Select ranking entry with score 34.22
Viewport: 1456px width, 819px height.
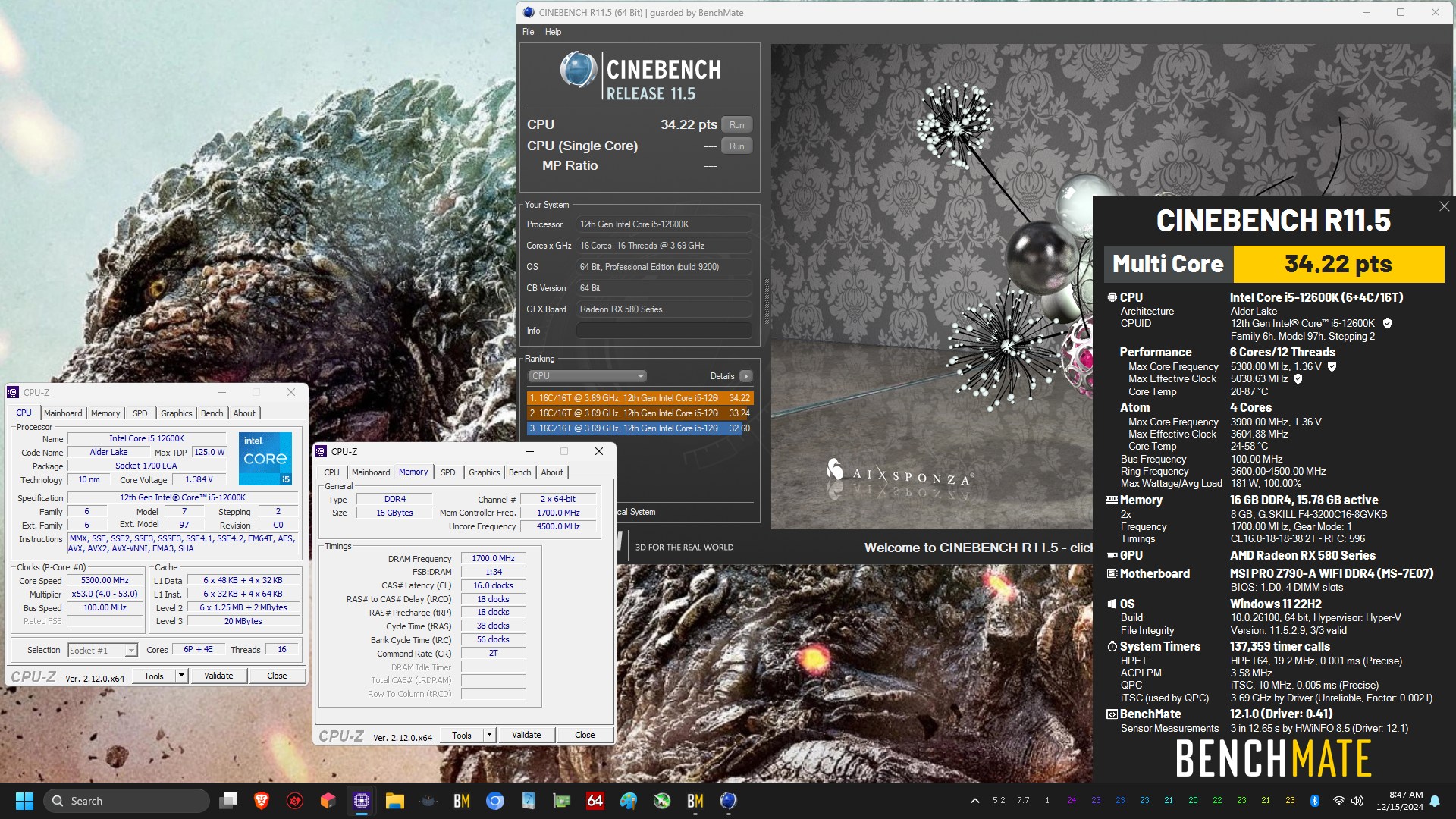640,398
